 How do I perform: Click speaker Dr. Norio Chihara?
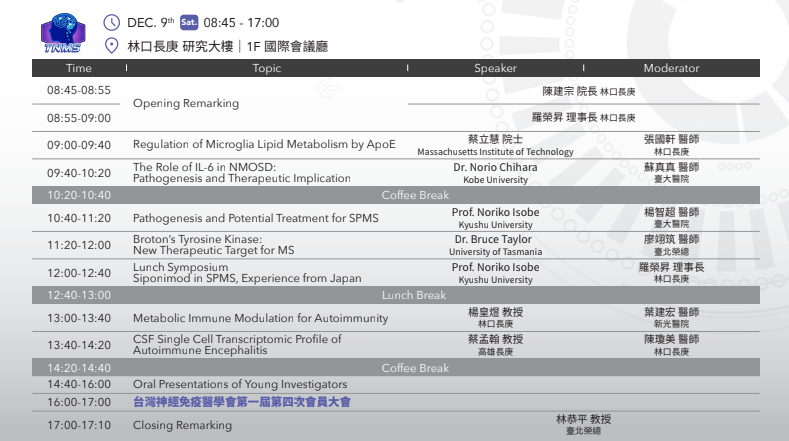pos(495,167)
